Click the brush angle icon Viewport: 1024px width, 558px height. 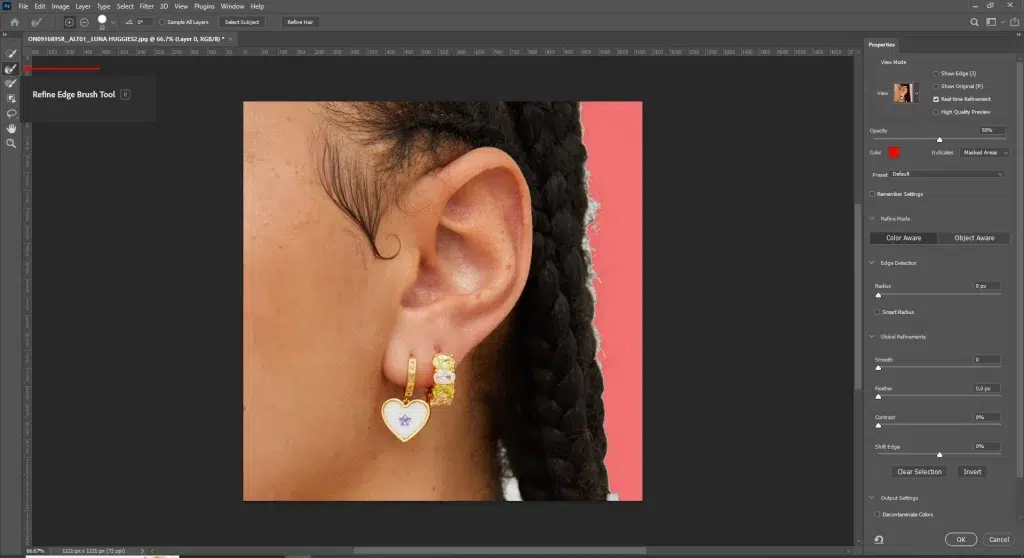pos(129,22)
